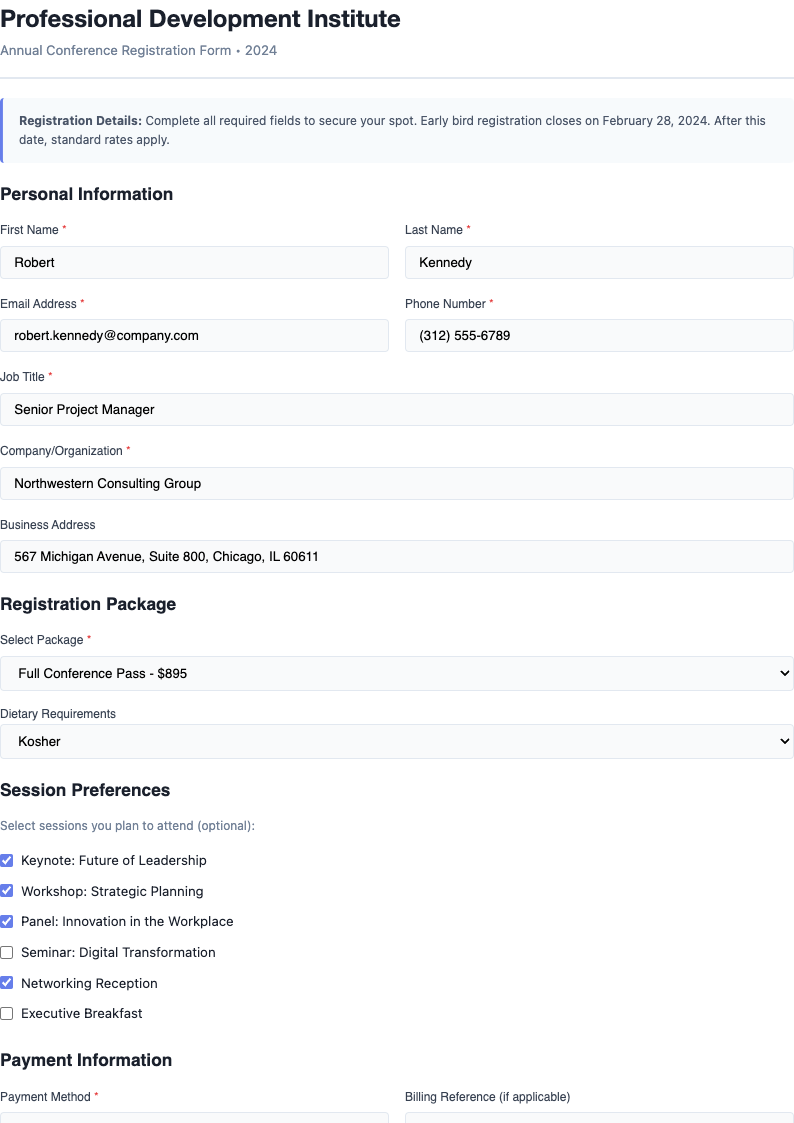This screenshot has width=794, height=1123.
Task: Disable the Workshop: Strategic Planning selection
Action: [7, 891]
